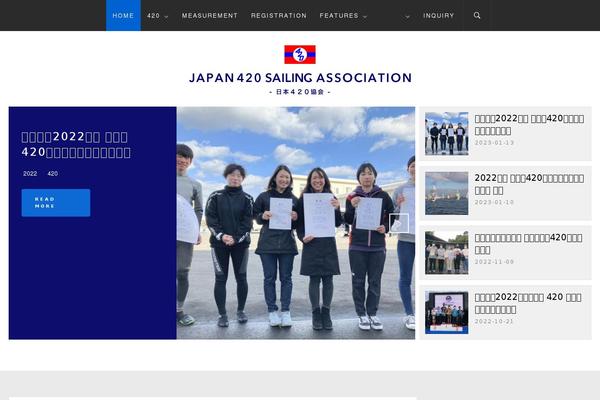Open the article headline dated 2022-11-09

tap(528, 243)
